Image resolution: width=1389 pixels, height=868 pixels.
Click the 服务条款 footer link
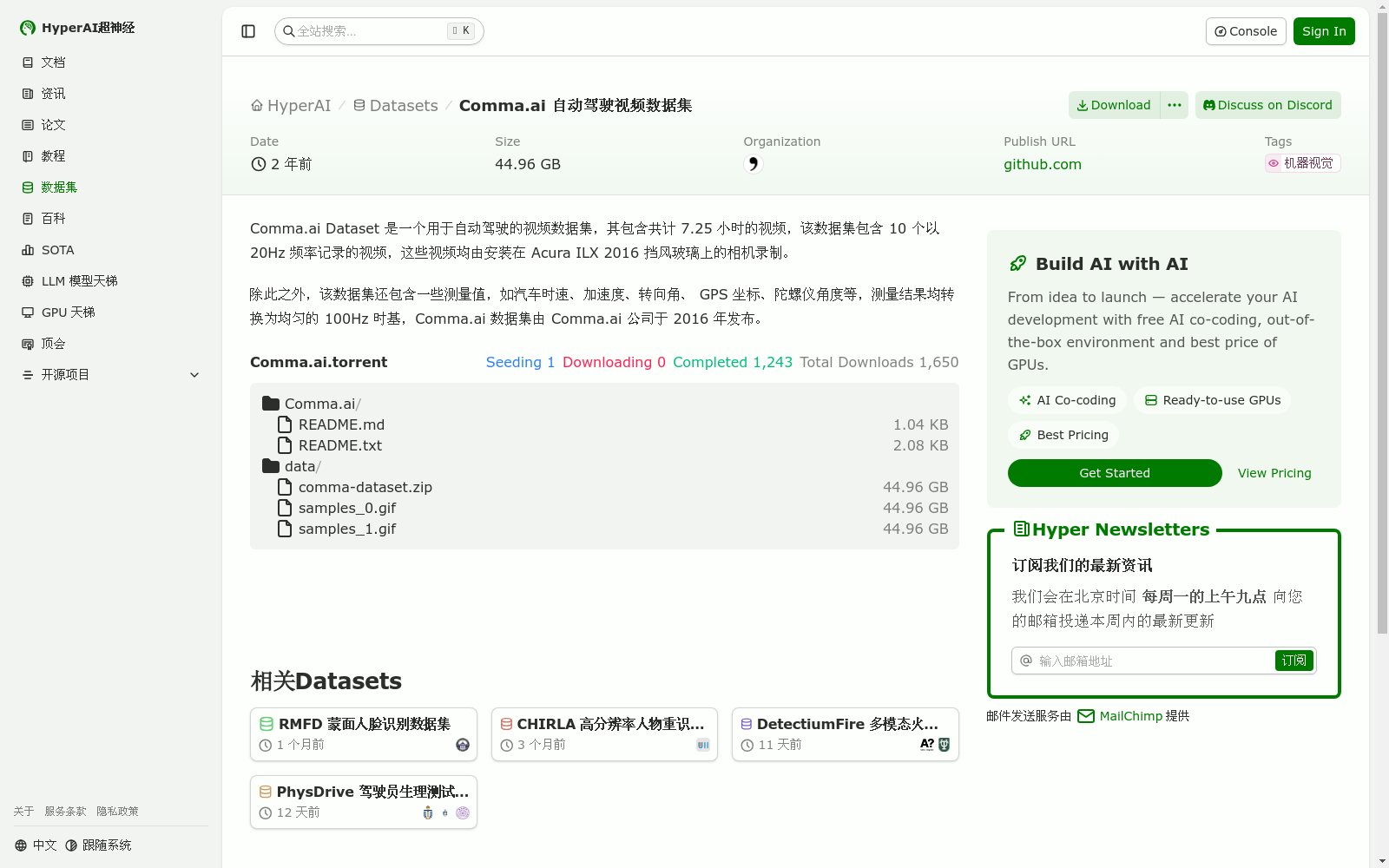65,812
